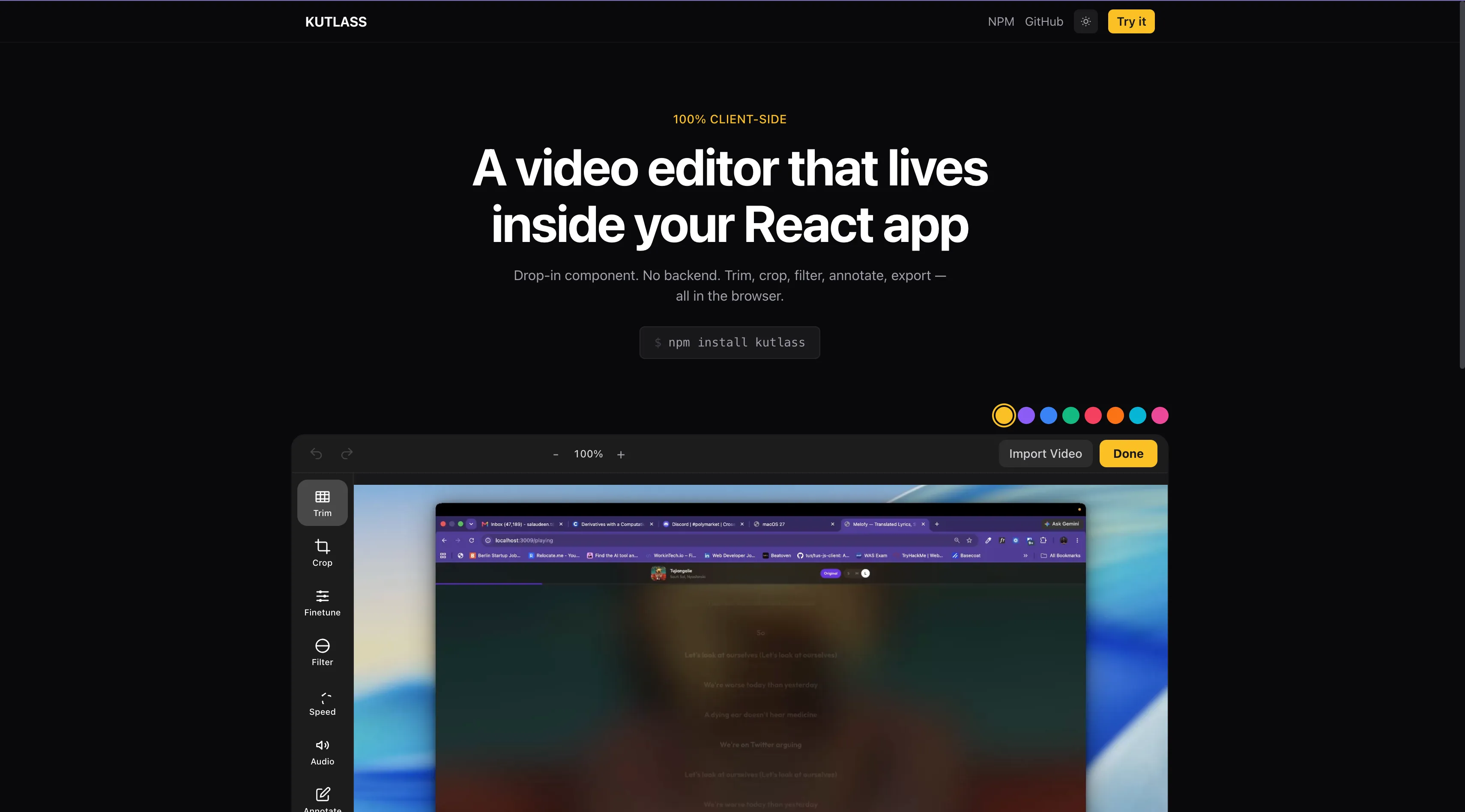Click the new tab plus in video preview

[937, 524]
